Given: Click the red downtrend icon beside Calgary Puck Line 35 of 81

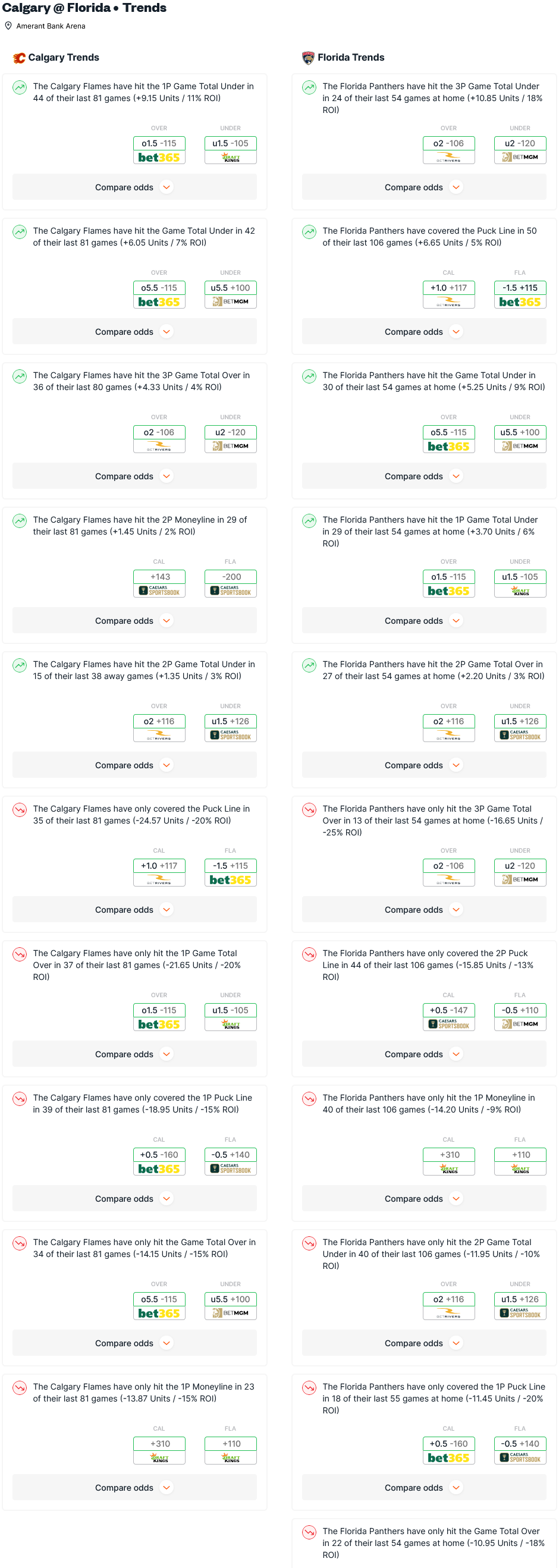Looking at the screenshot, I should pyautogui.click(x=20, y=809).
